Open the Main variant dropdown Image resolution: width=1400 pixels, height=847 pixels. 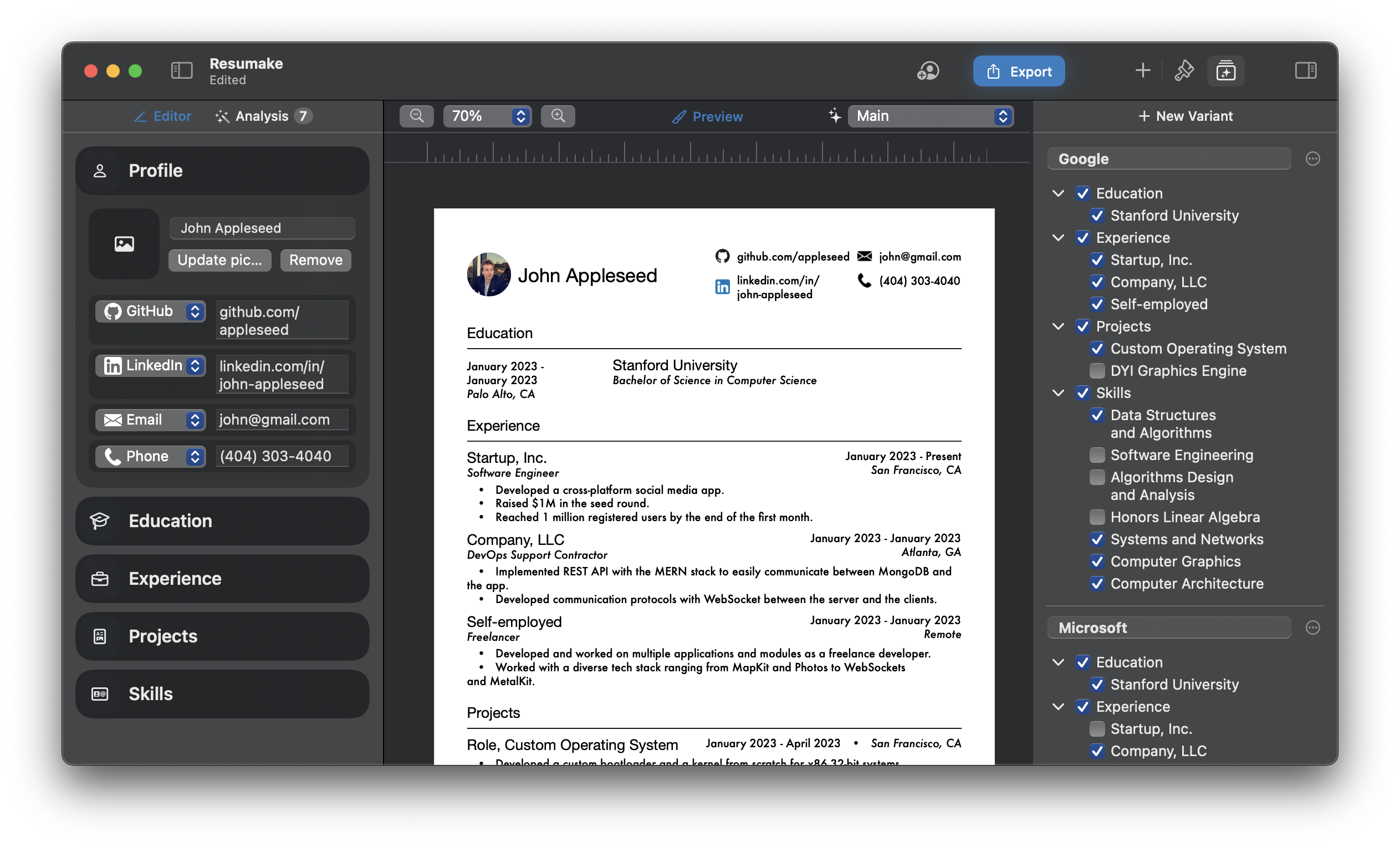931,116
